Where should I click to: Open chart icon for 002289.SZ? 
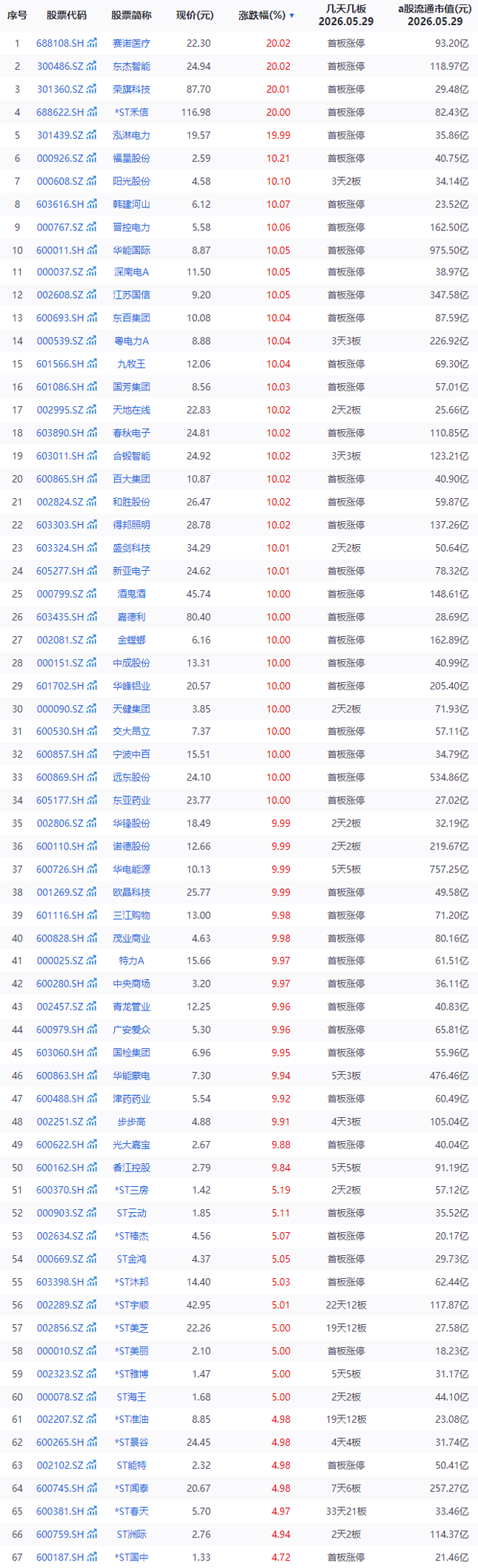coord(92,1305)
